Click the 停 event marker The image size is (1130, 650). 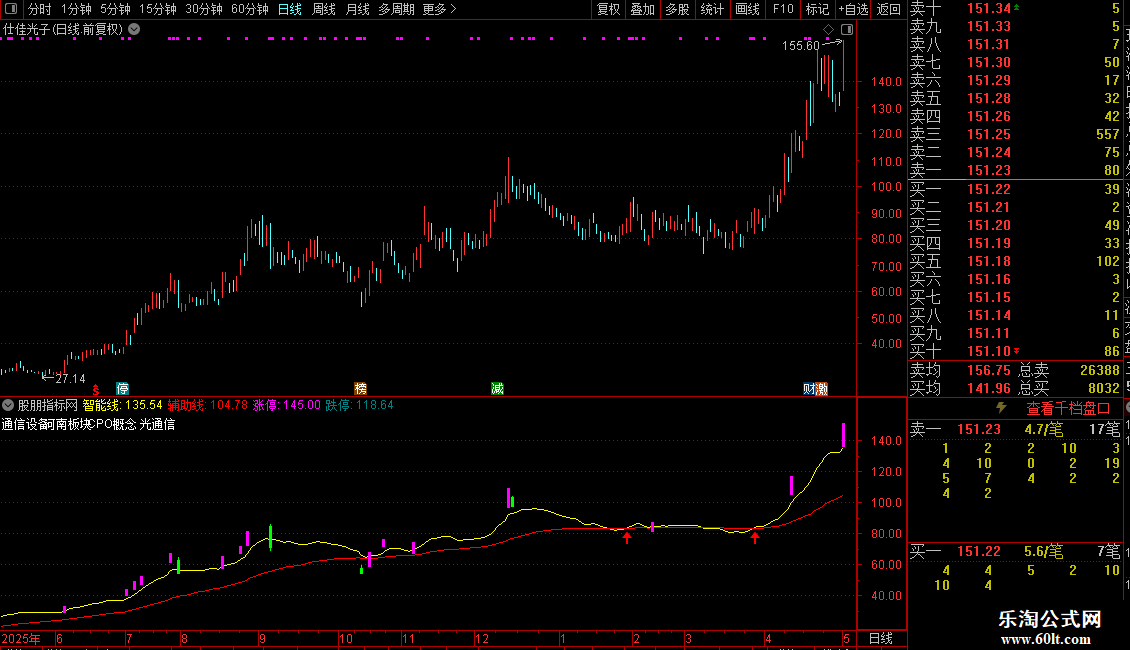pyautogui.click(x=123, y=388)
